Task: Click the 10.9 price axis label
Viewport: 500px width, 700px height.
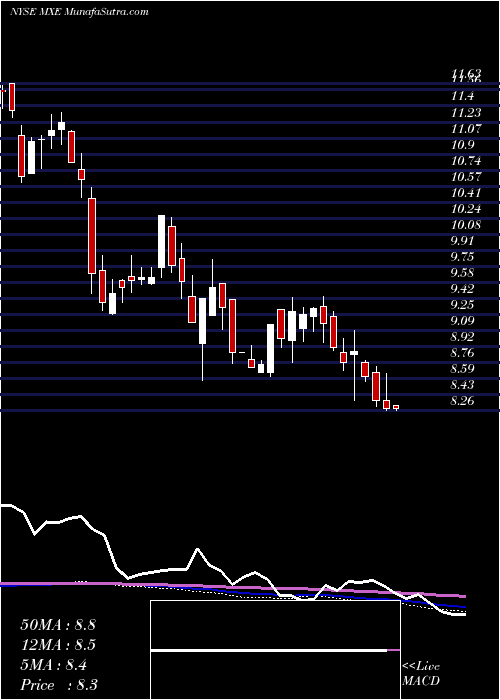Action: 462,145
